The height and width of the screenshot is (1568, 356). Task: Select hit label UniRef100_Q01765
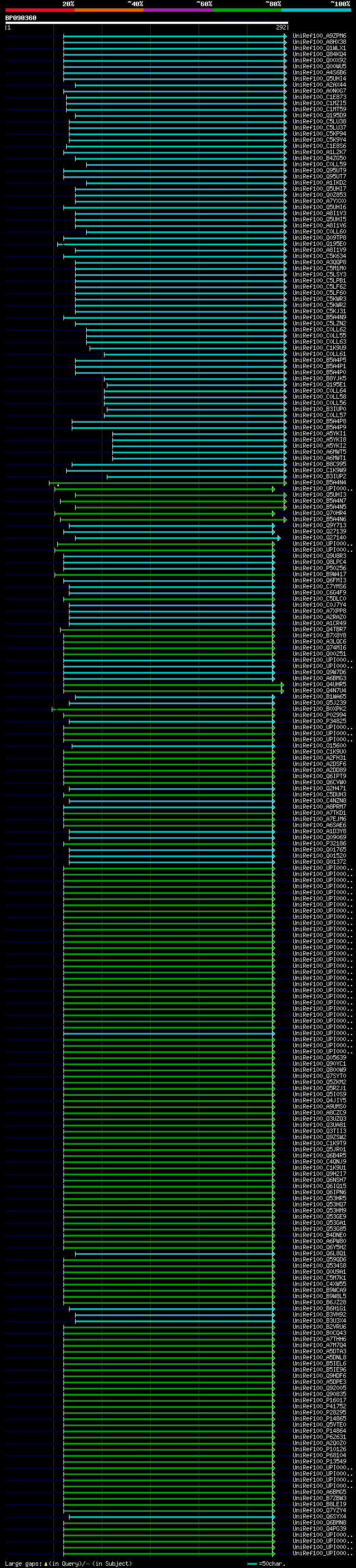319,850
